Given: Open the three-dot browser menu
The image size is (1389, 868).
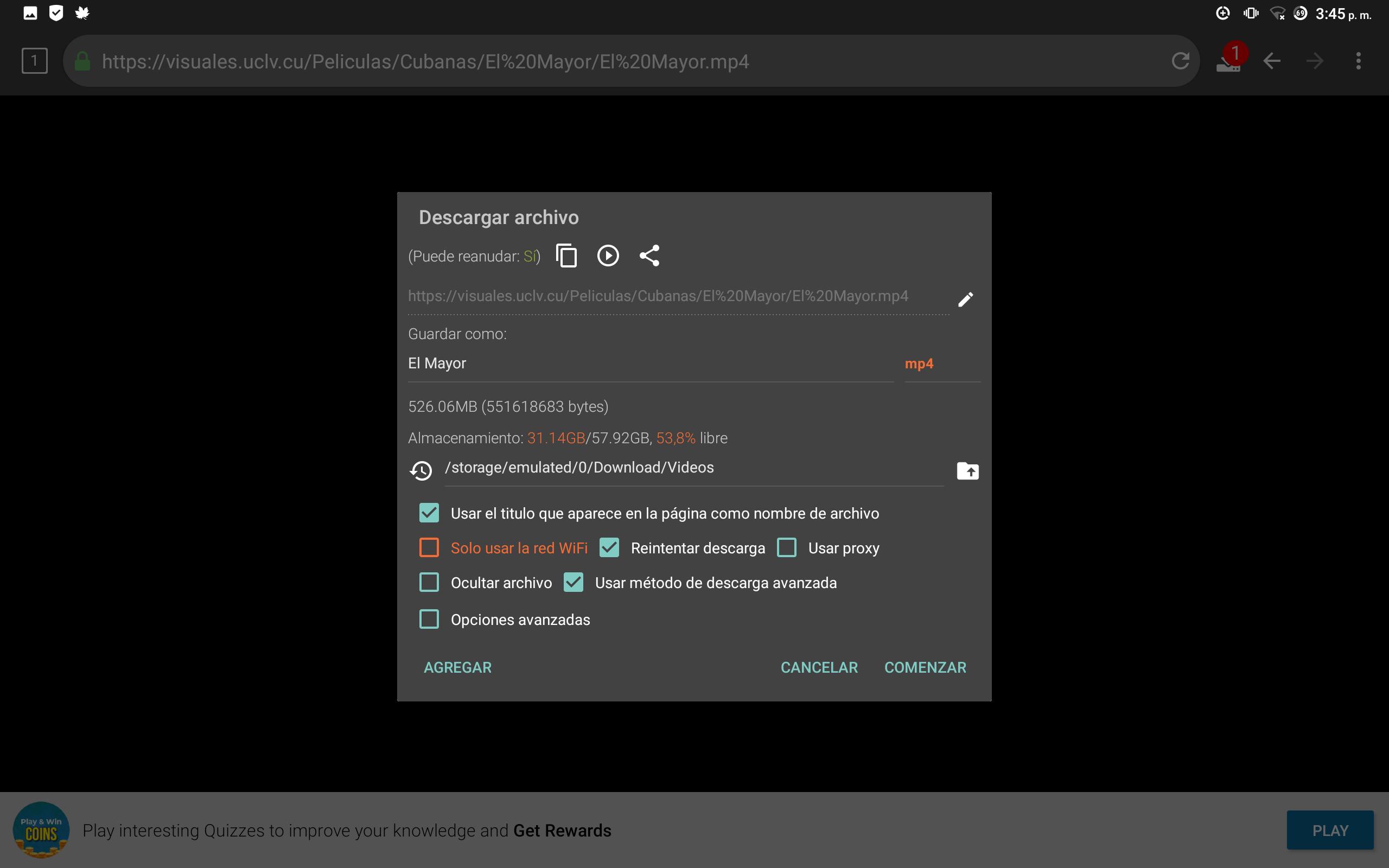Looking at the screenshot, I should [1358, 60].
